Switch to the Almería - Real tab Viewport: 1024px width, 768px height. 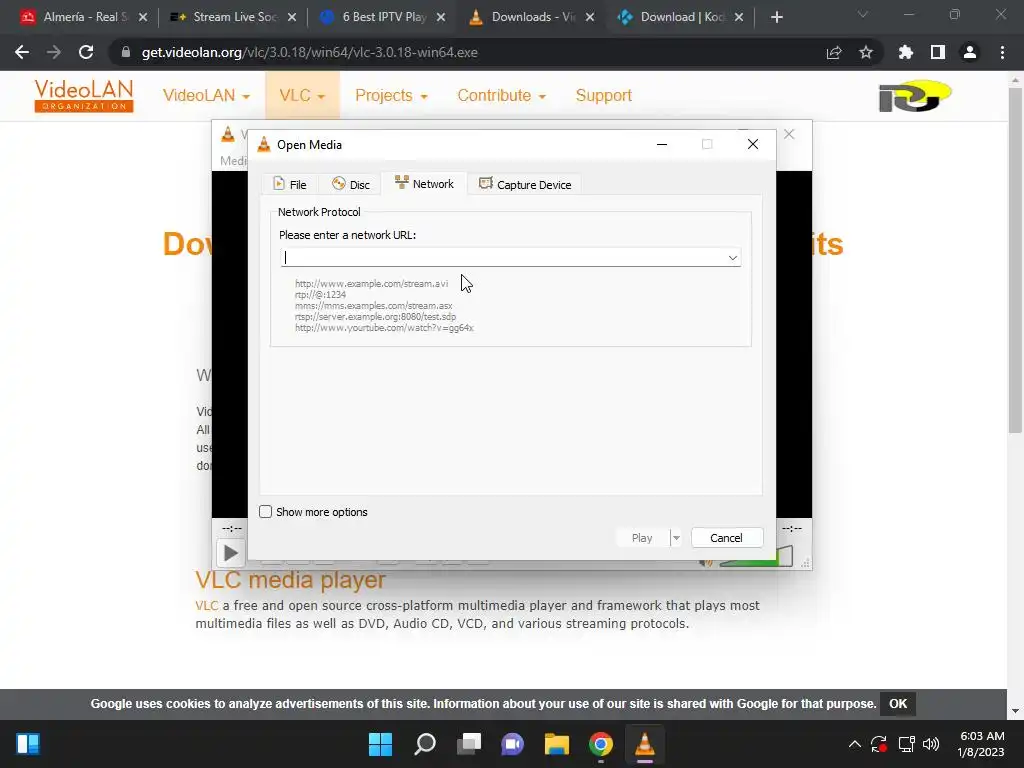(77, 17)
